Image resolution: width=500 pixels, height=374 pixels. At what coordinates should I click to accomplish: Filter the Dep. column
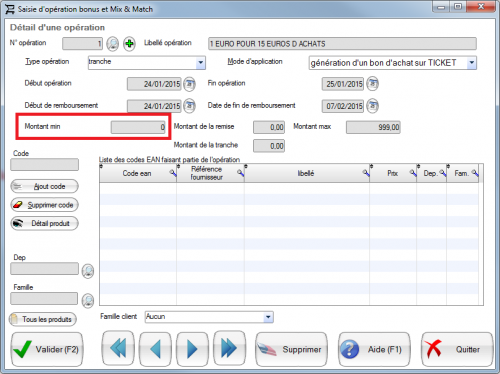click(x=443, y=173)
